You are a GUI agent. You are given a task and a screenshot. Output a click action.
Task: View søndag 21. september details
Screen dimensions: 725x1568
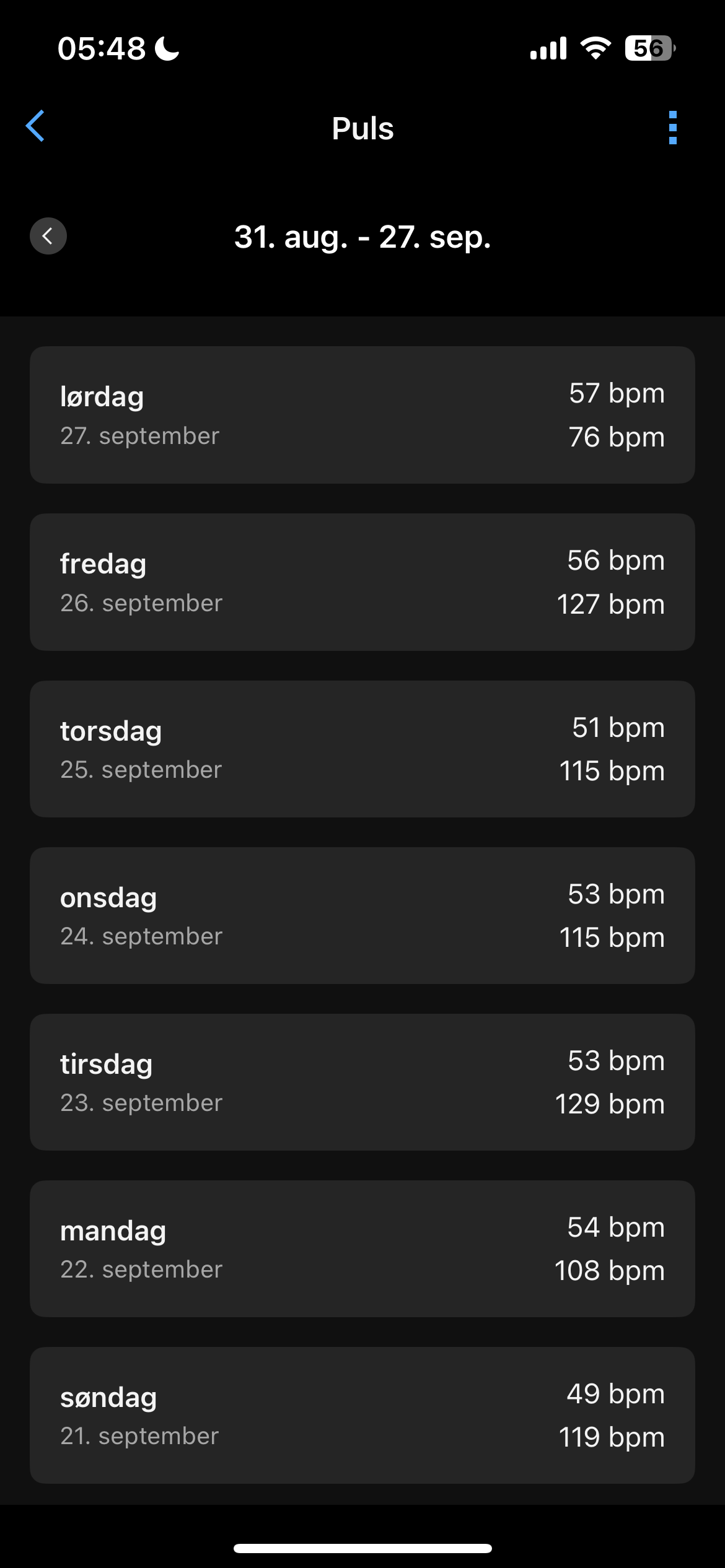(362, 1415)
